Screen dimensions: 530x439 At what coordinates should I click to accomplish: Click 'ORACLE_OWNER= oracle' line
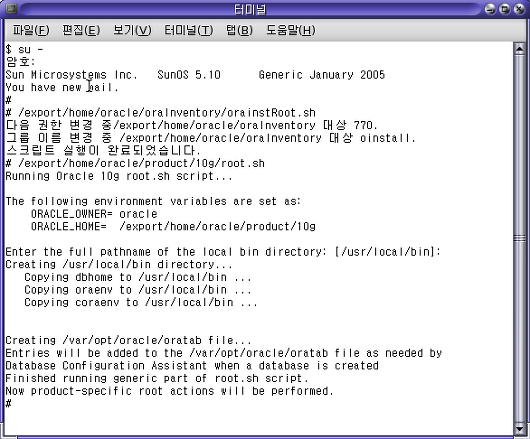click(94, 214)
